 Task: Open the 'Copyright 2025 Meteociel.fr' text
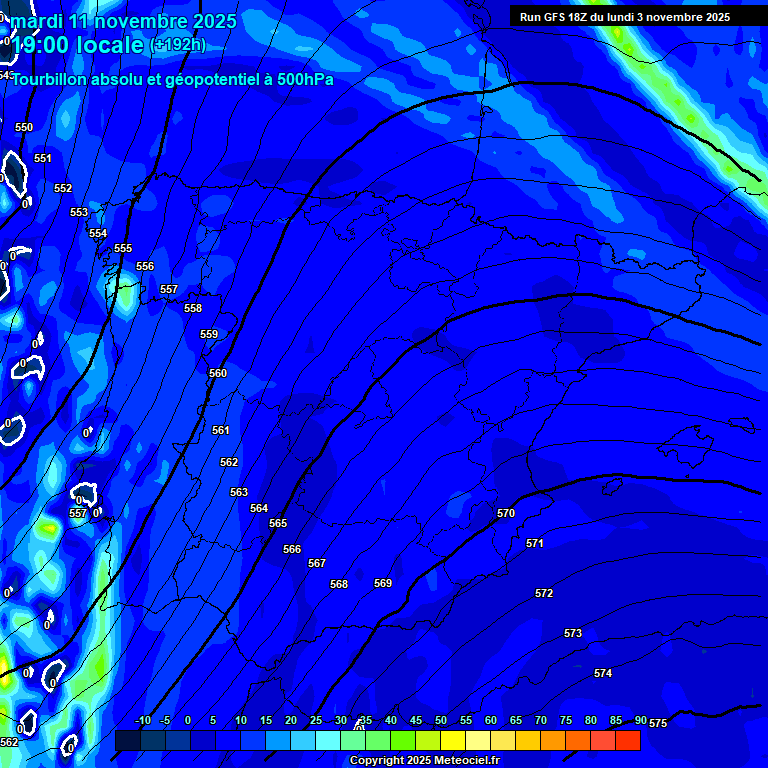[x=424, y=761]
